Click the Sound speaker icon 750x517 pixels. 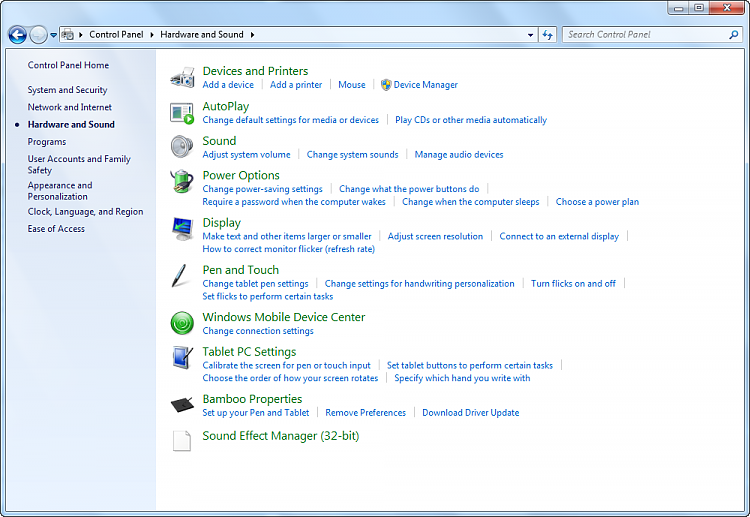point(182,146)
